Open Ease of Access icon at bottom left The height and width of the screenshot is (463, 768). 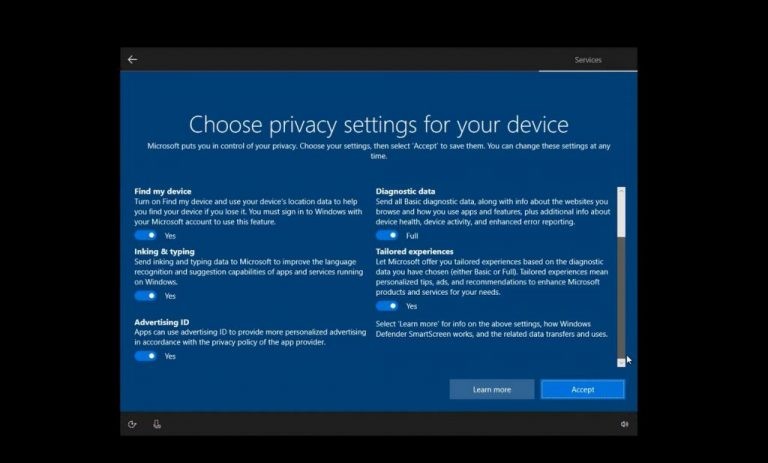click(x=132, y=424)
